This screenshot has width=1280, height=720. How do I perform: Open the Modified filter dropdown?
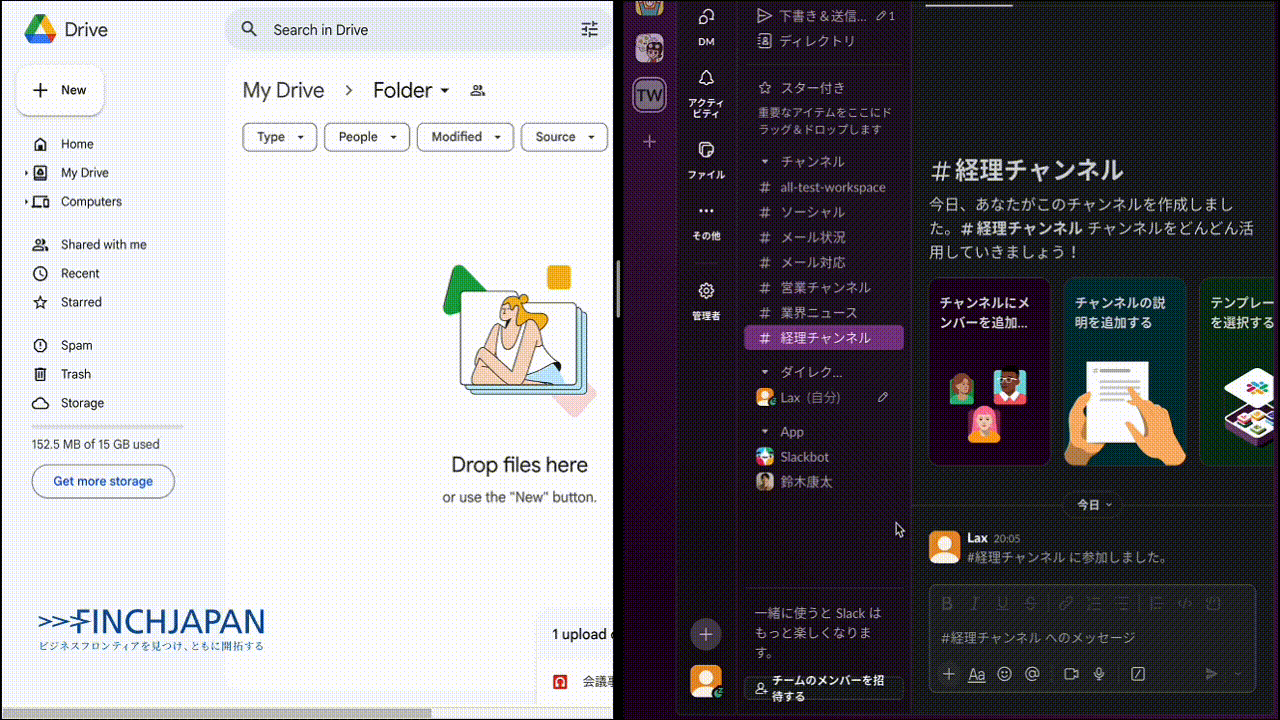465,137
